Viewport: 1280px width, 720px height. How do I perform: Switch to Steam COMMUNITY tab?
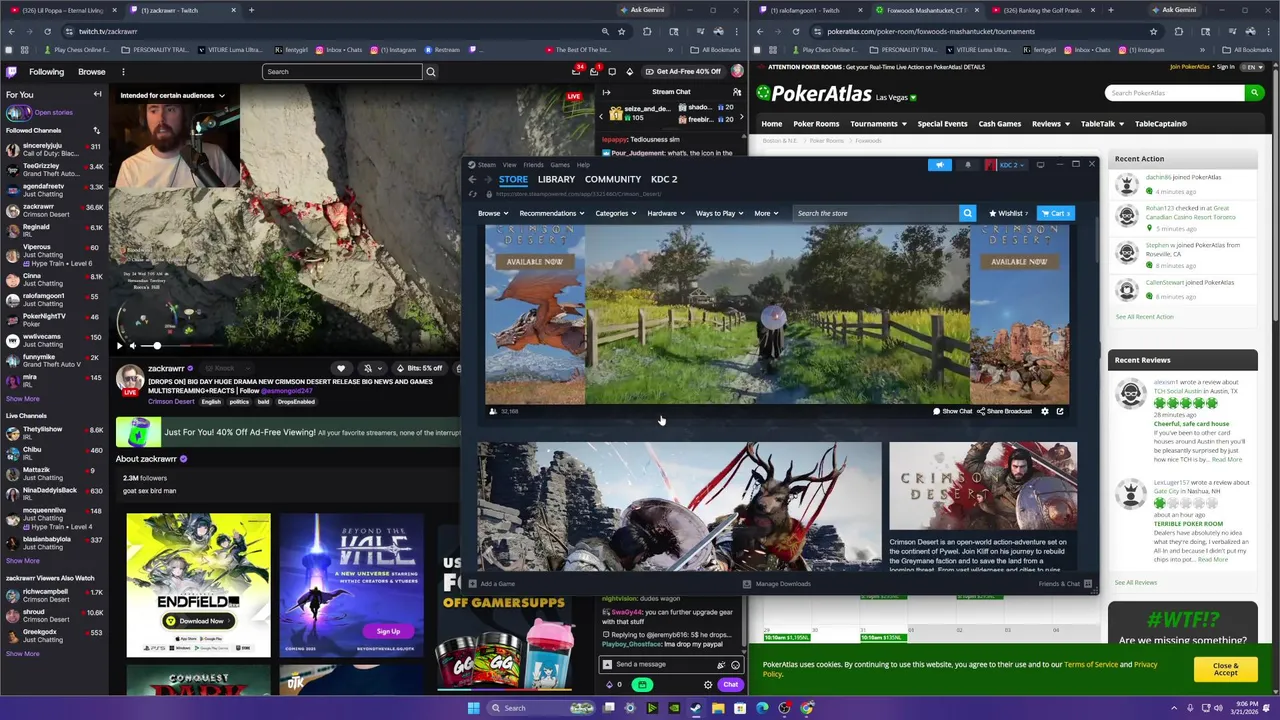pos(613,179)
